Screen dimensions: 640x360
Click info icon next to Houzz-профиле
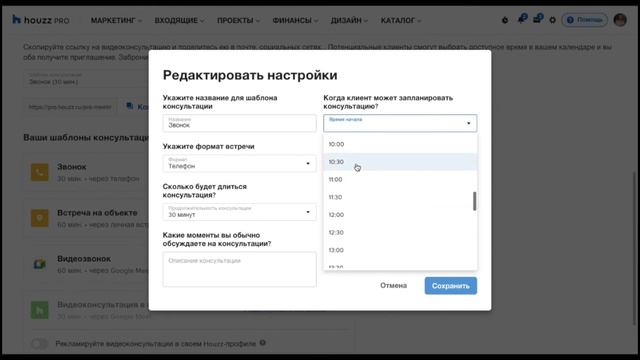[263, 343]
